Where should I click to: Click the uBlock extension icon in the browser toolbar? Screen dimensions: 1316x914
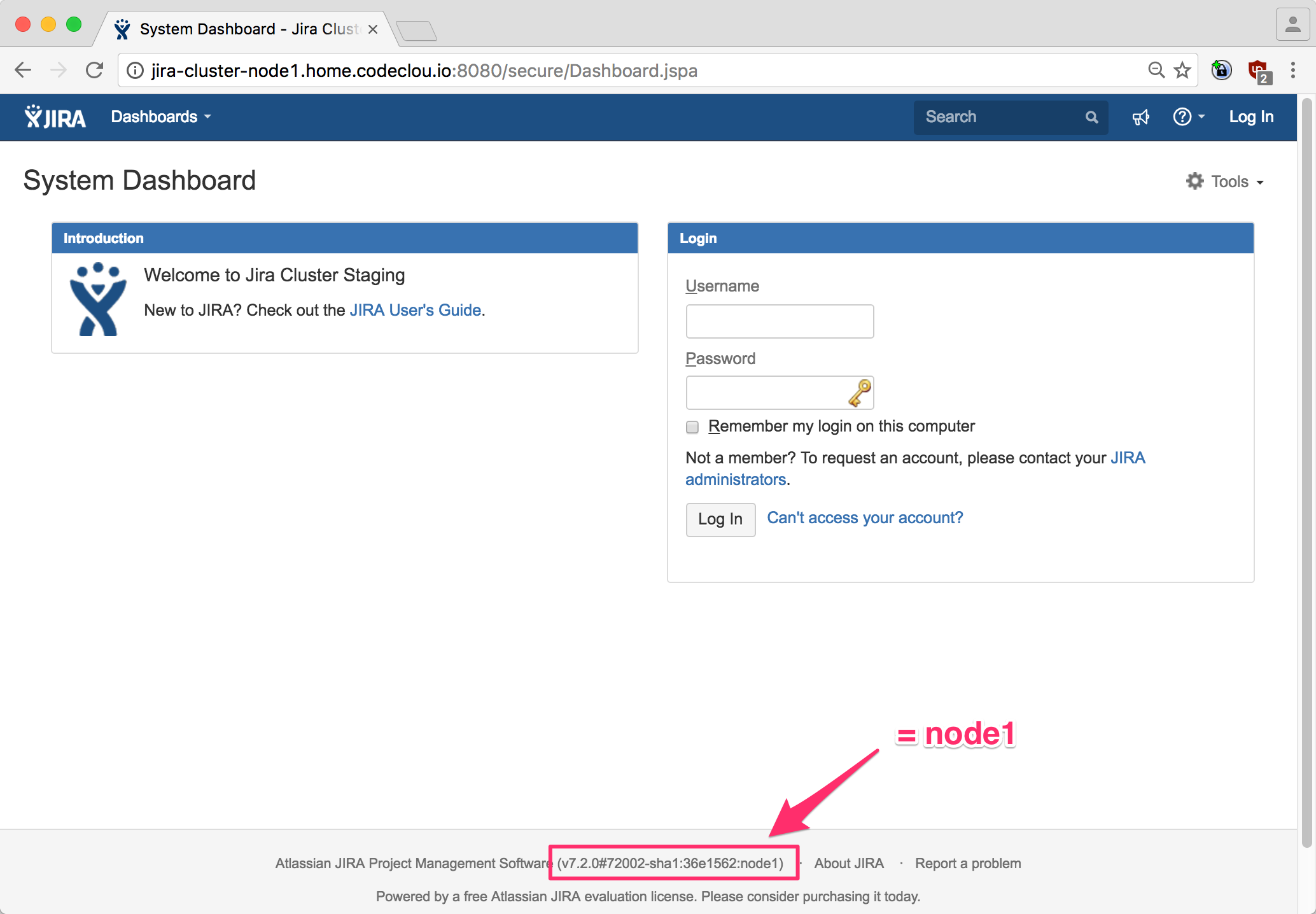[x=1258, y=70]
